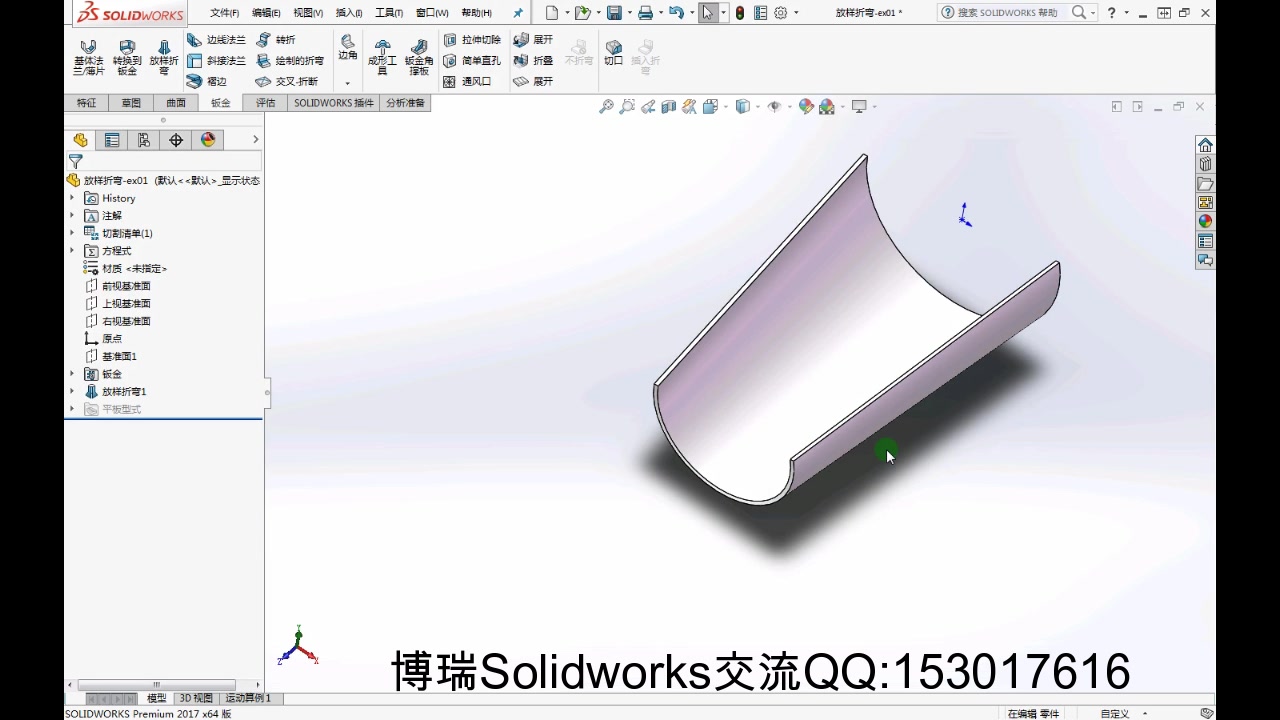Click the Rebuild traffic light icon
This screenshot has width=1280, height=720.
point(740,13)
